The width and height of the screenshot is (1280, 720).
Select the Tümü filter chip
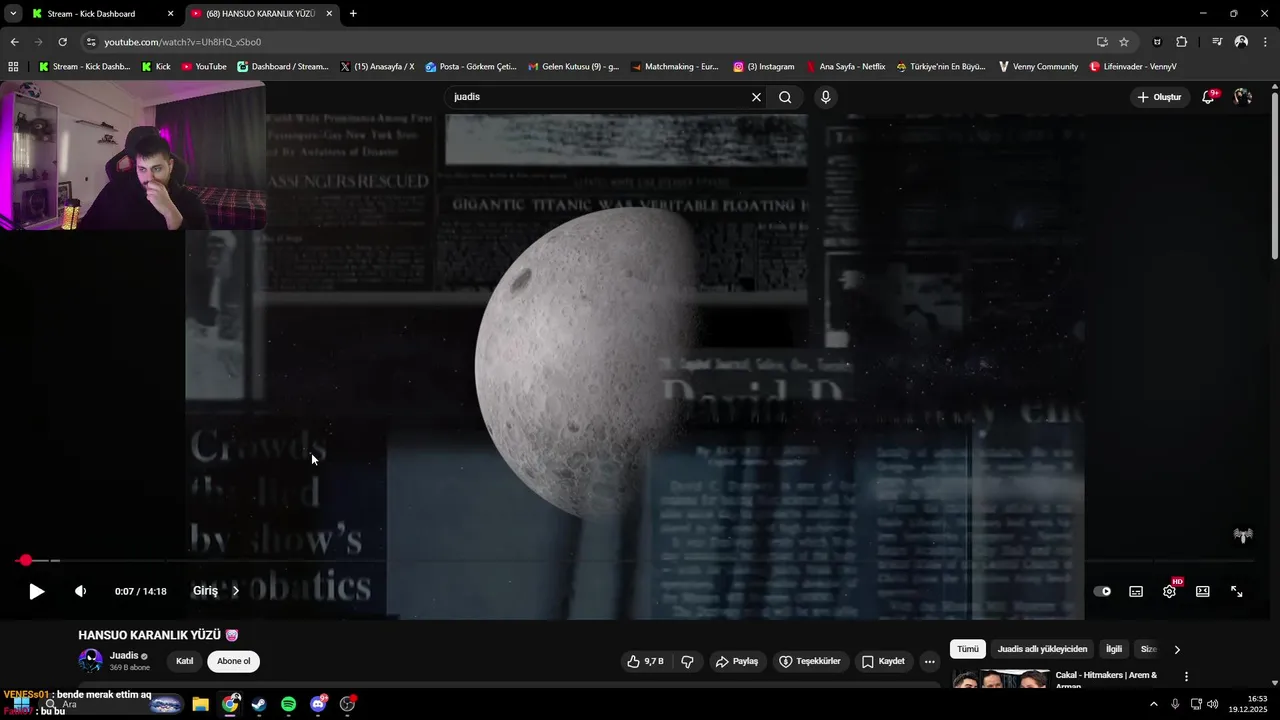click(968, 649)
